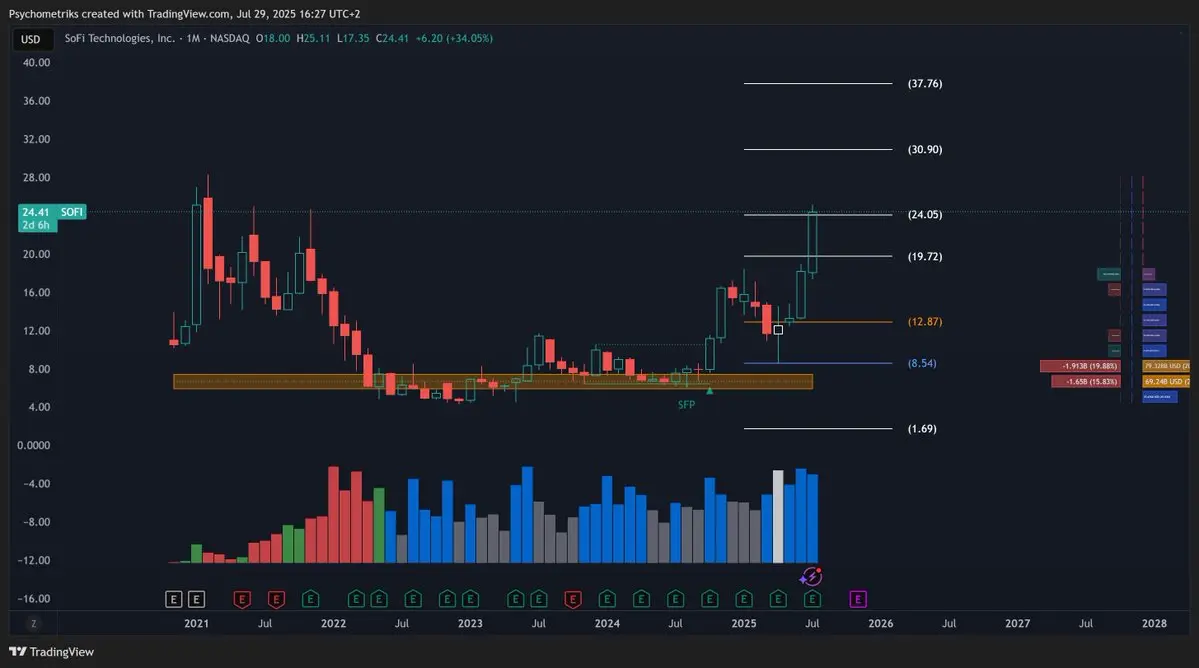Select the orange (12.87) level label
The image size is (1199, 668).
[x=924, y=322]
